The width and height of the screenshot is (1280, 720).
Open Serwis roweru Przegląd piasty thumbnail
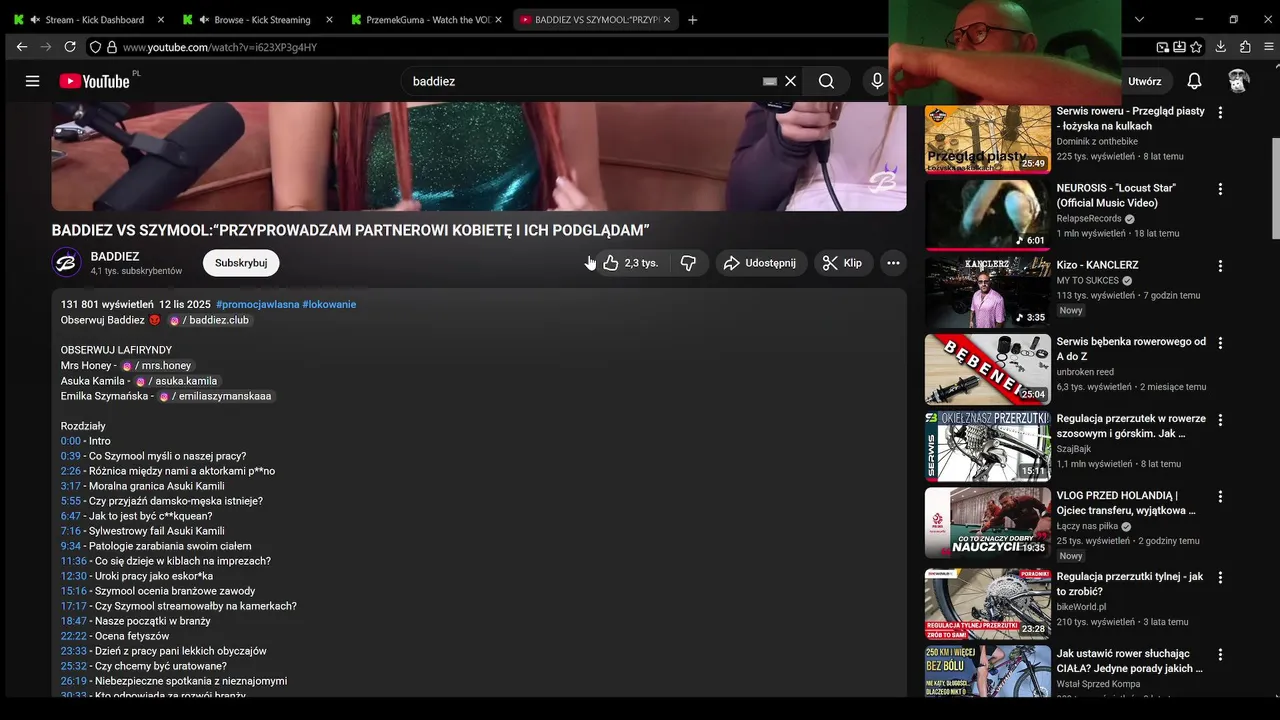tap(987, 139)
